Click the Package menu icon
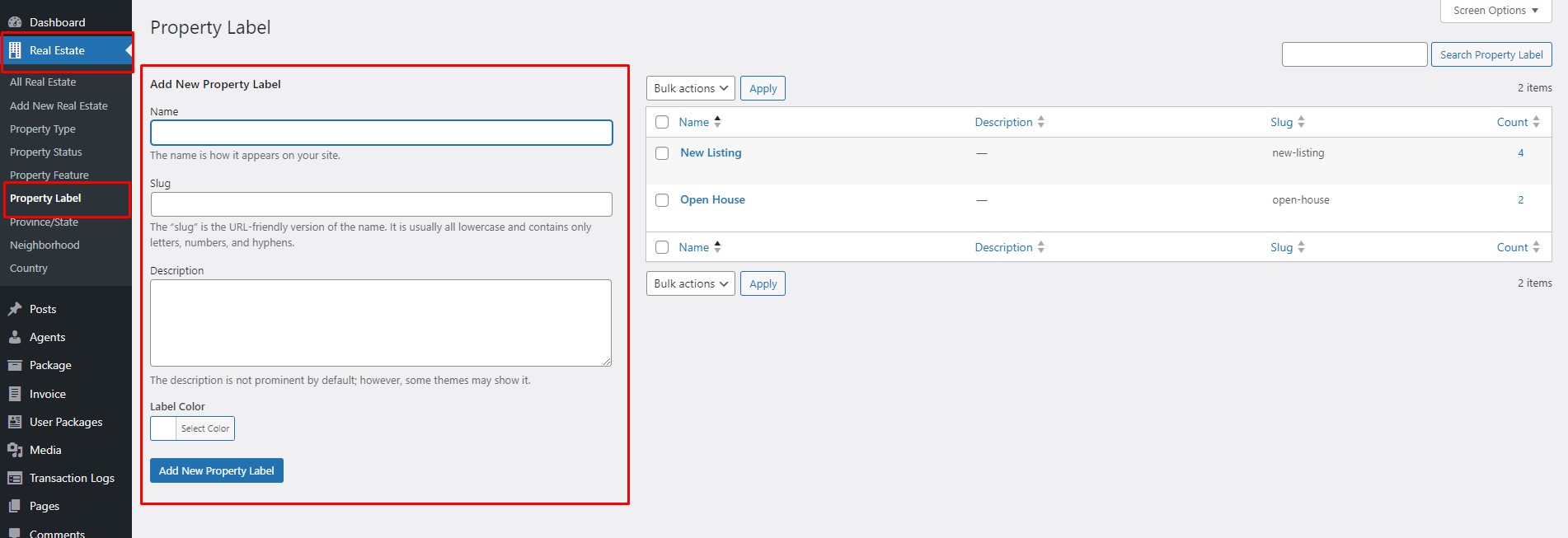 click(15, 365)
